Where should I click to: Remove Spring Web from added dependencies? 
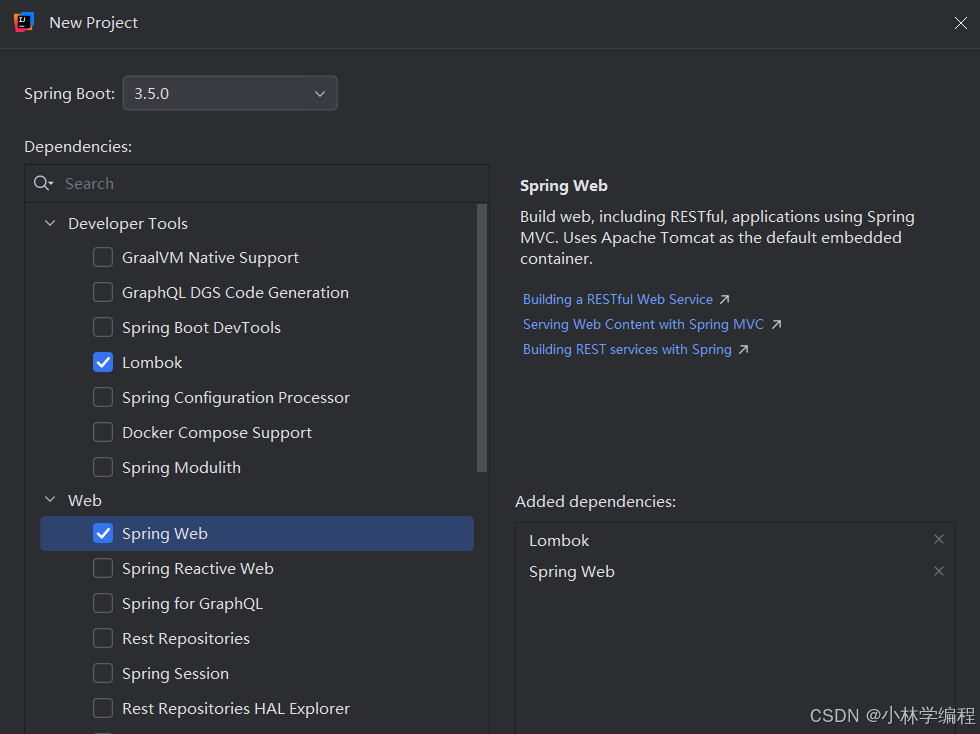938,571
